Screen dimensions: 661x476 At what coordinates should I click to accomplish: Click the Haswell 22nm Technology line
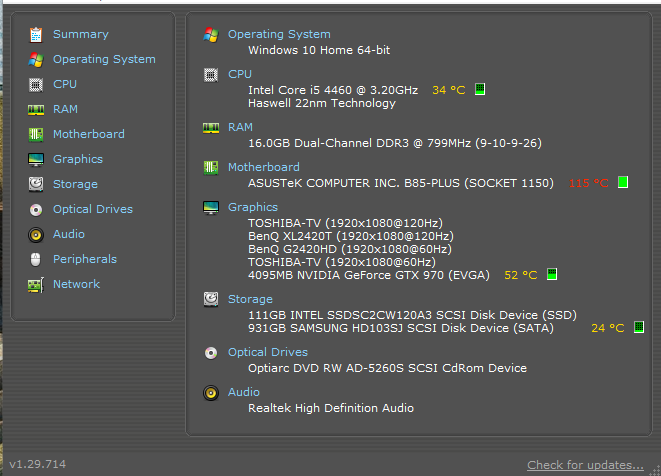(x=322, y=103)
